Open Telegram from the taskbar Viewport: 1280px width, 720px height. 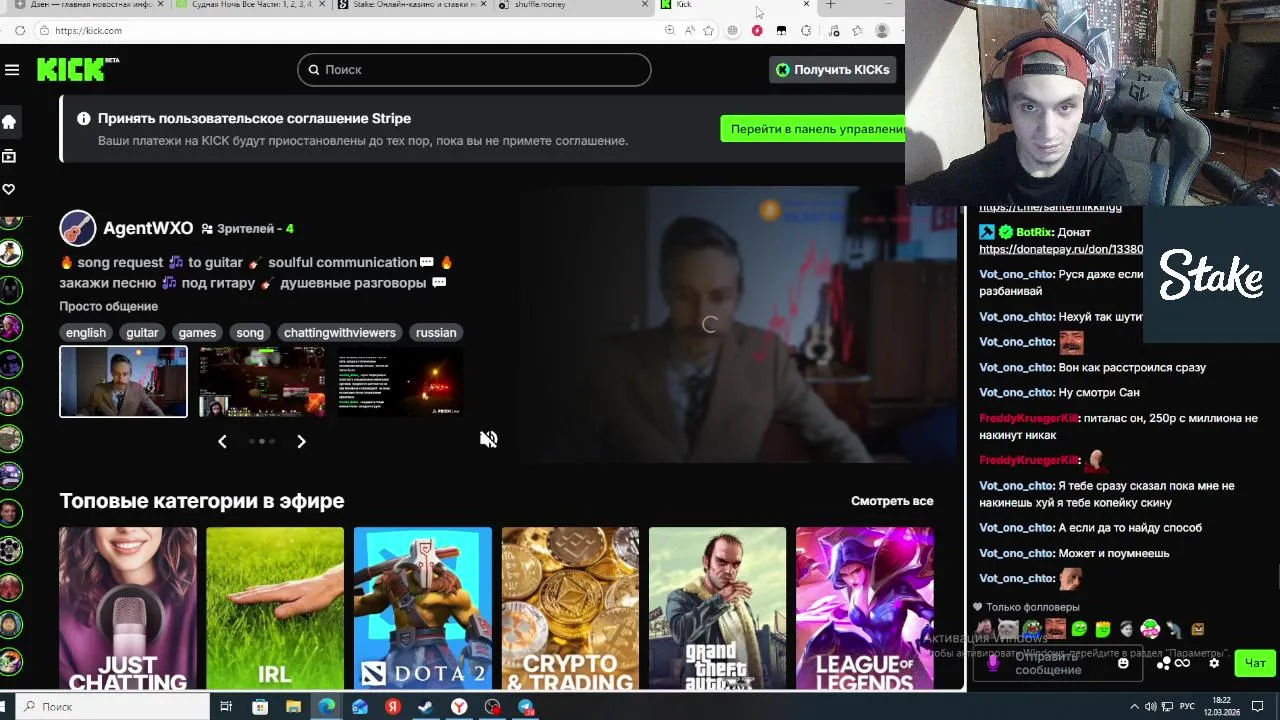click(x=525, y=707)
